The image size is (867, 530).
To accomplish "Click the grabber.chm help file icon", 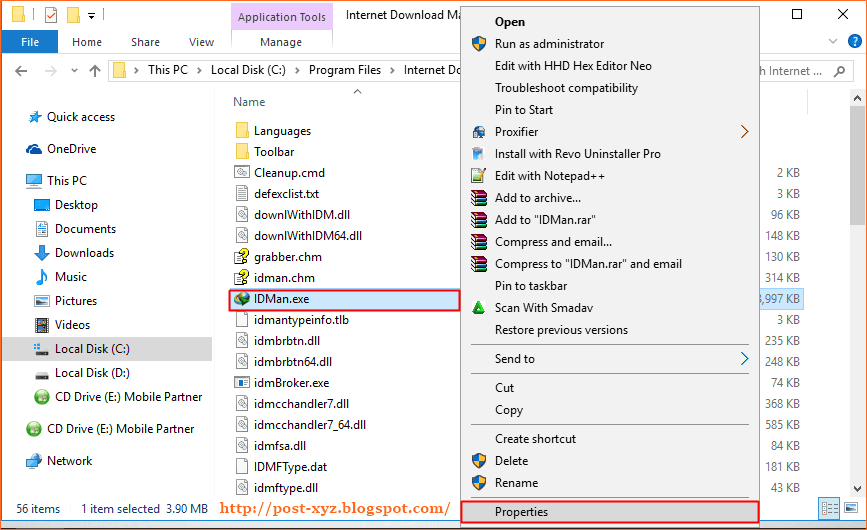I will 242,257.
